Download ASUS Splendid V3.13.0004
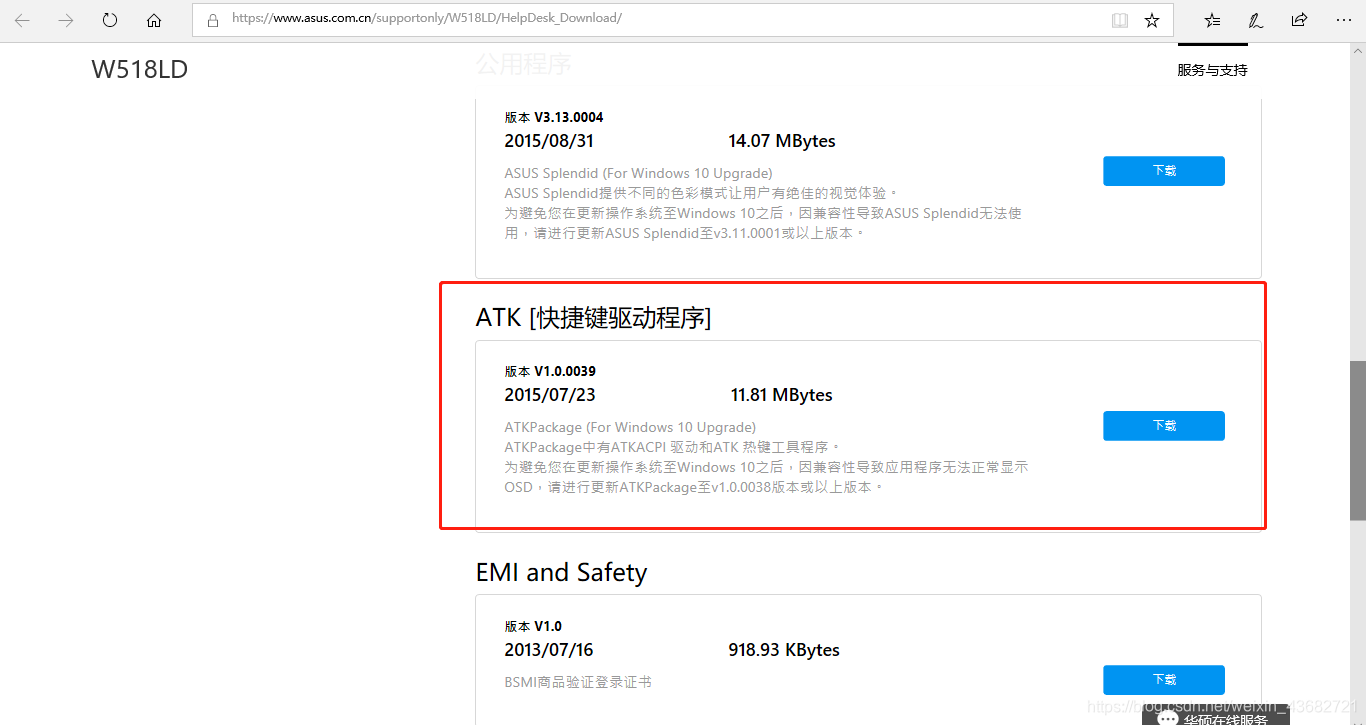1366x725 pixels. 1164,171
